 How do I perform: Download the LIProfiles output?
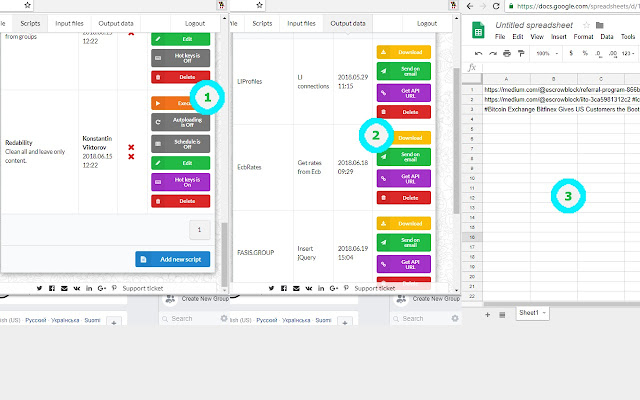(404, 52)
